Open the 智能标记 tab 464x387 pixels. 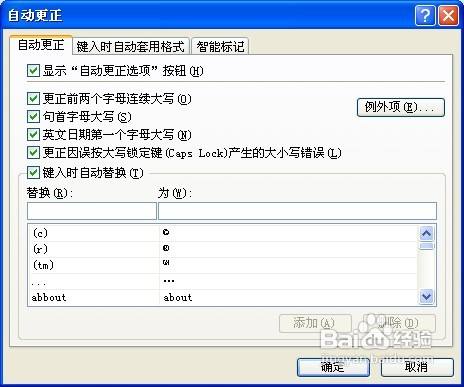[x=220, y=46]
